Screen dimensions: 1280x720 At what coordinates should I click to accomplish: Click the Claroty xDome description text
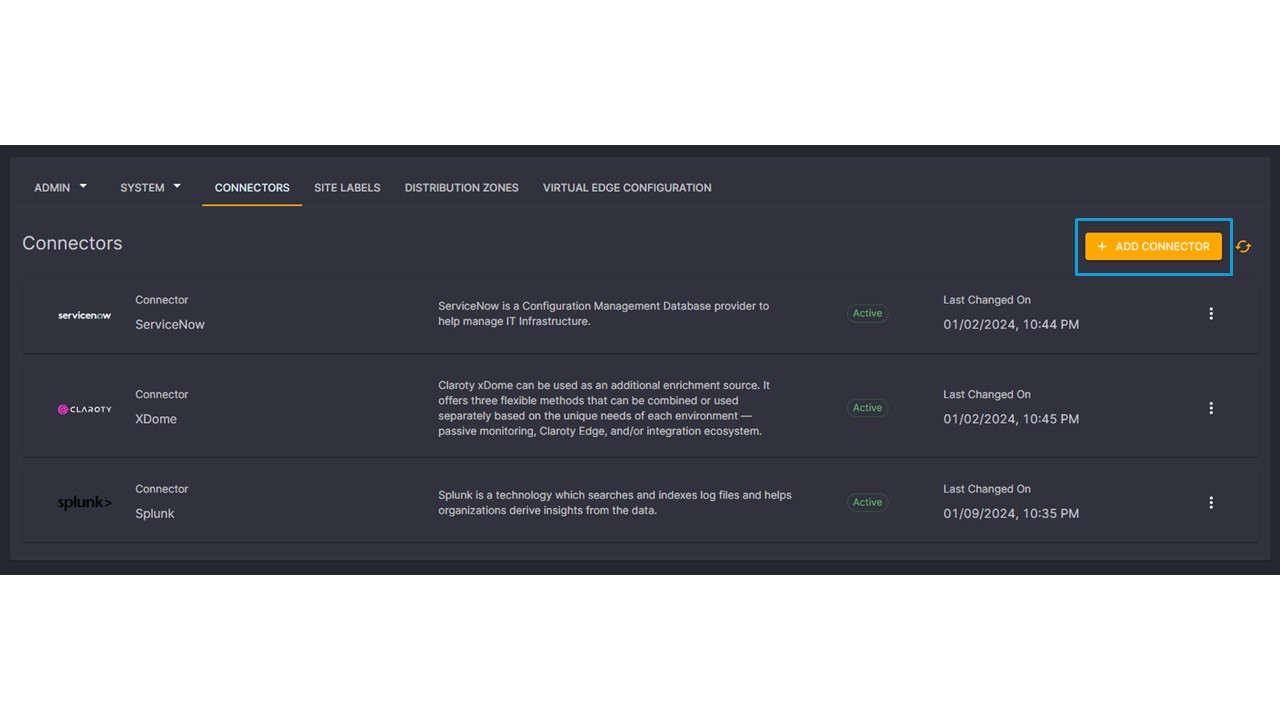click(x=604, y=408)
